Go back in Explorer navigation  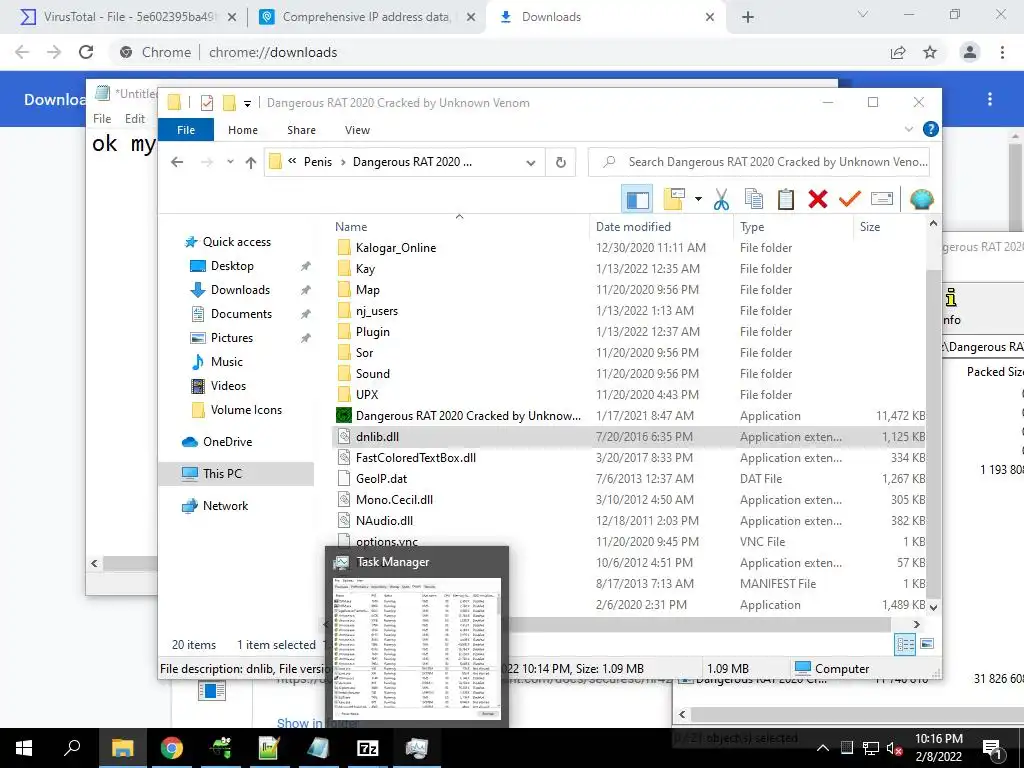pos(177,162)
